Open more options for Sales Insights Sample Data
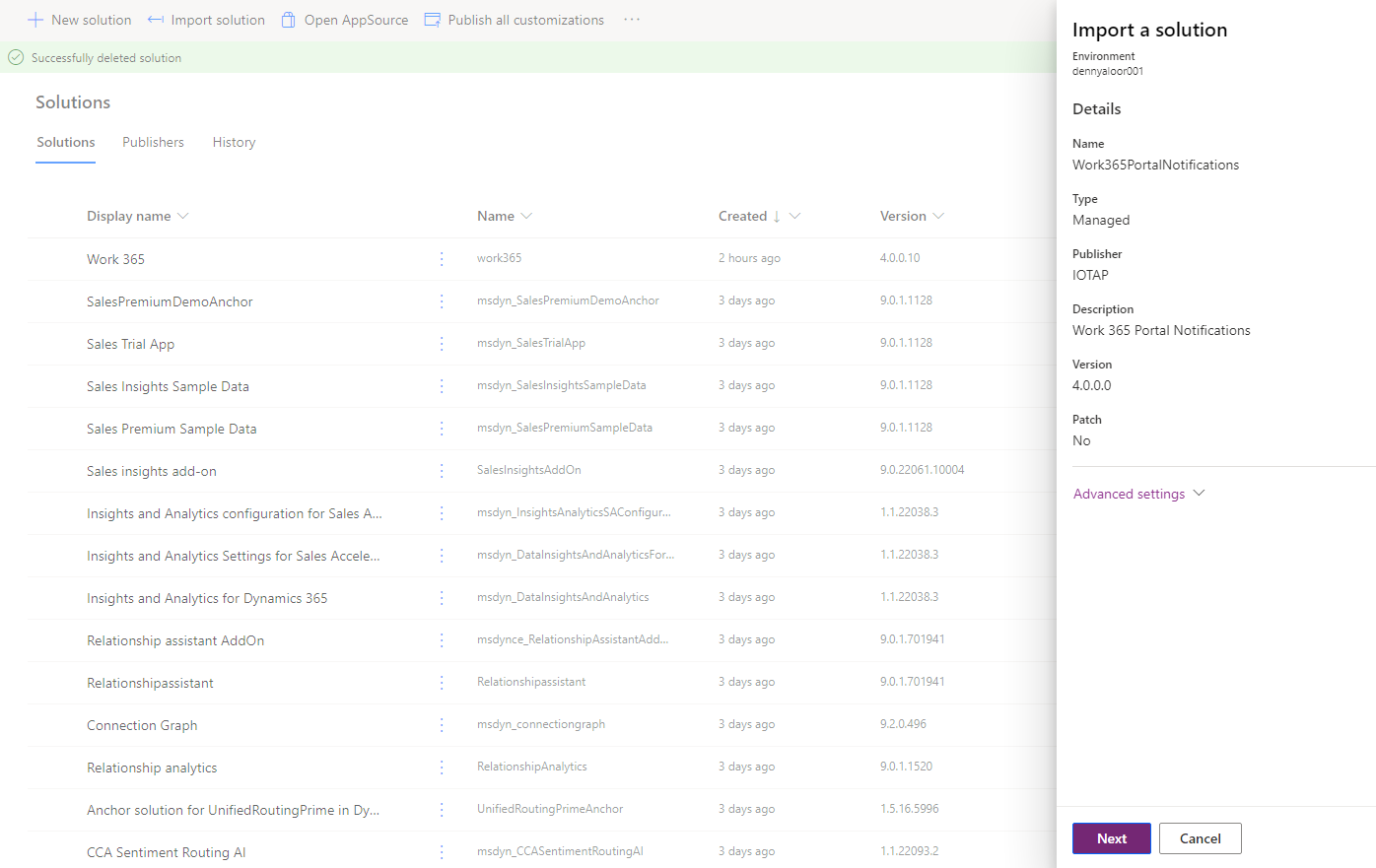 coord(442,386)
